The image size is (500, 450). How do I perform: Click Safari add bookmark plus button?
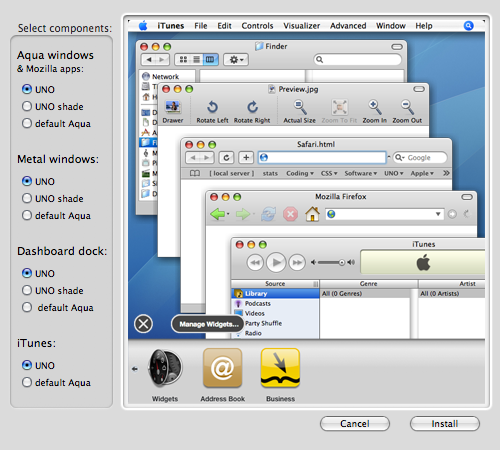246,157
